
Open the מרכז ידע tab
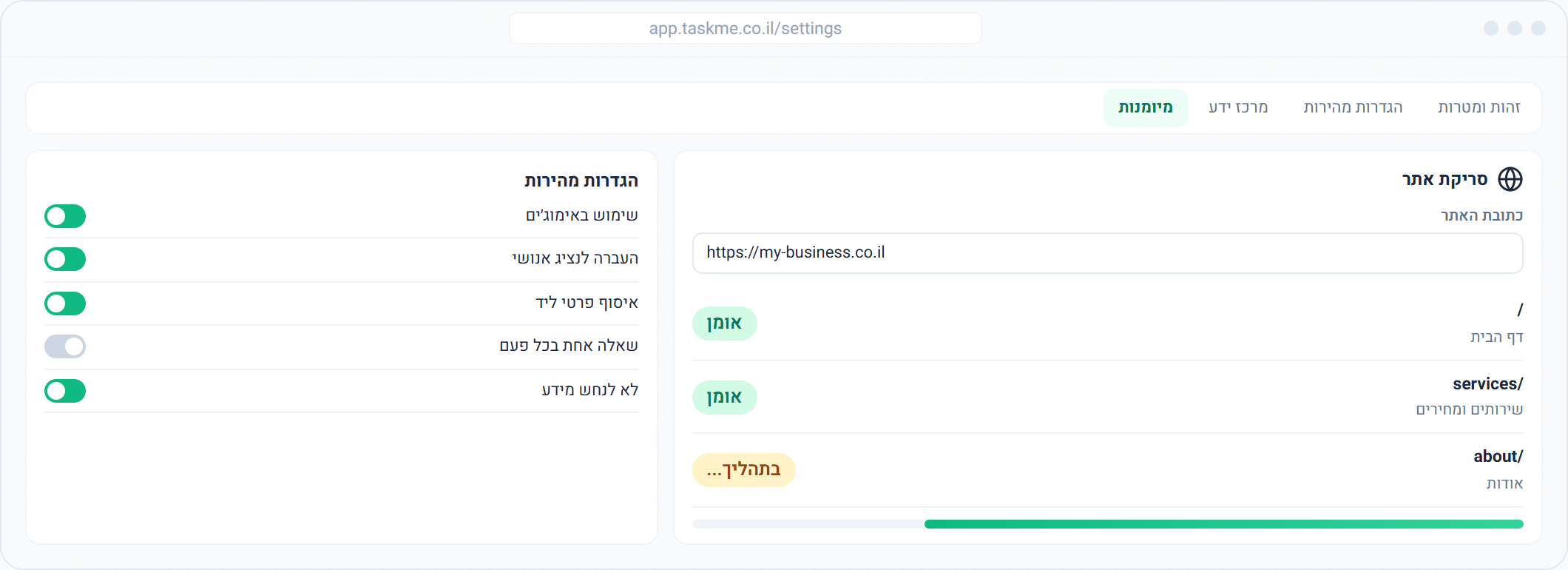tap(1238, 108)
